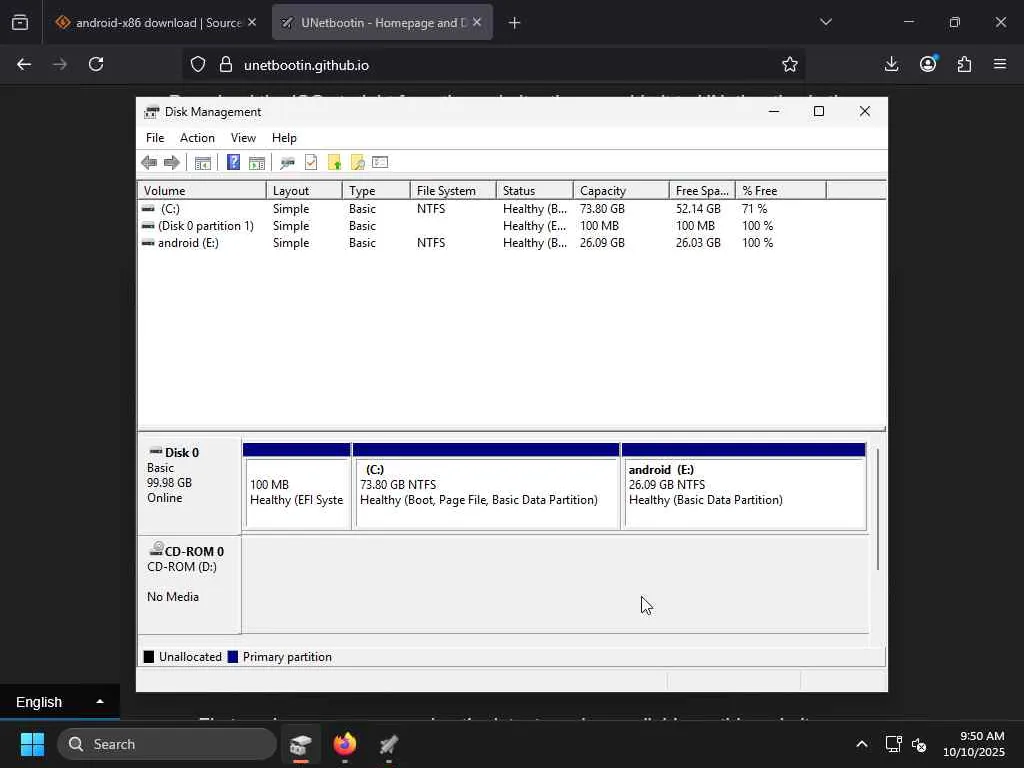Viewport: 1024px width, 768px height.
Task: Close the UNetbootin browser tab
Action: click(x=477, y=22)
